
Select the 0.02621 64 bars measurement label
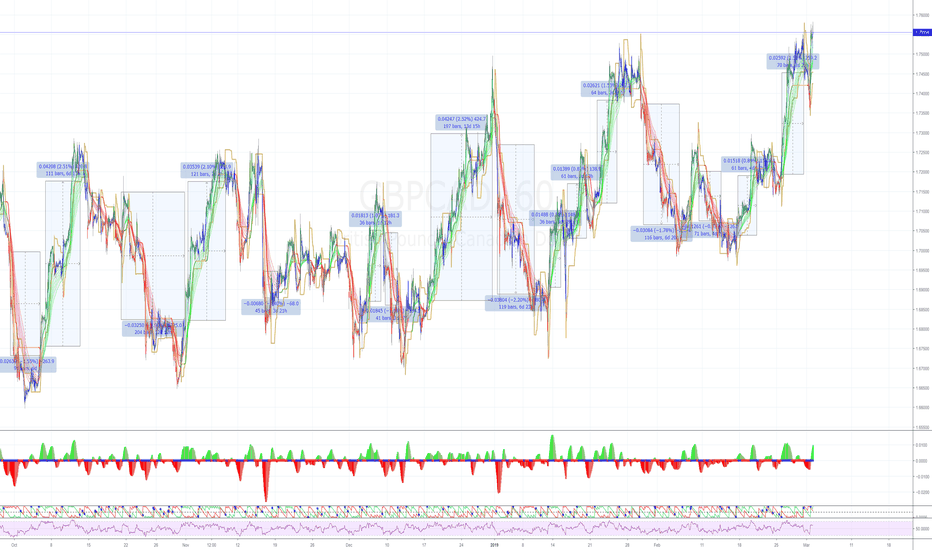click(606, 89)
